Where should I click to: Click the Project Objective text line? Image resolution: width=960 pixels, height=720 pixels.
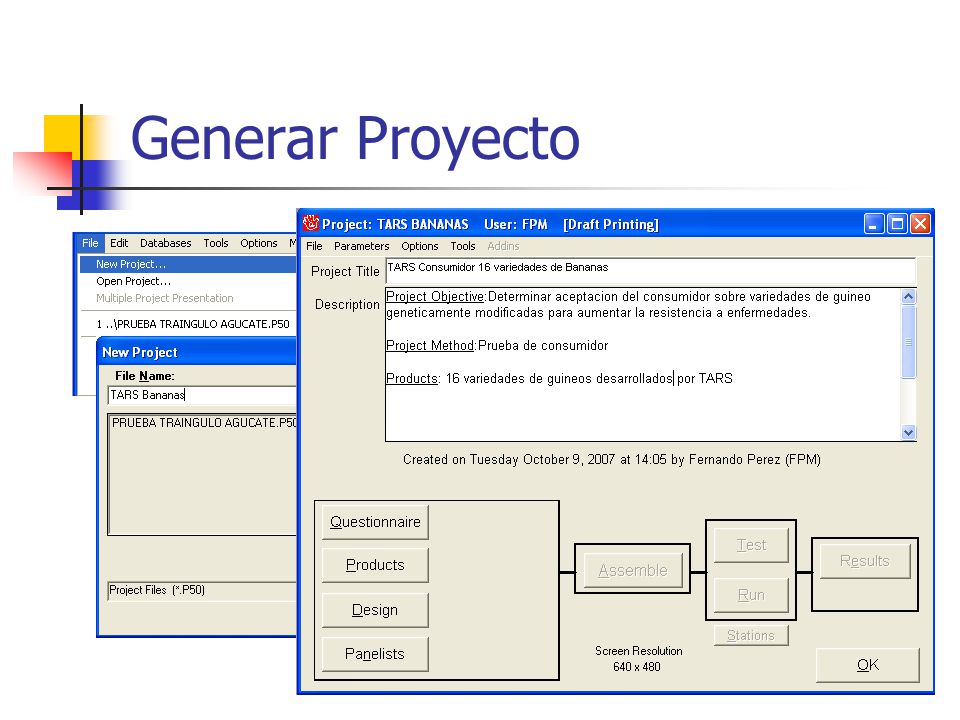(x=628, y=304)
